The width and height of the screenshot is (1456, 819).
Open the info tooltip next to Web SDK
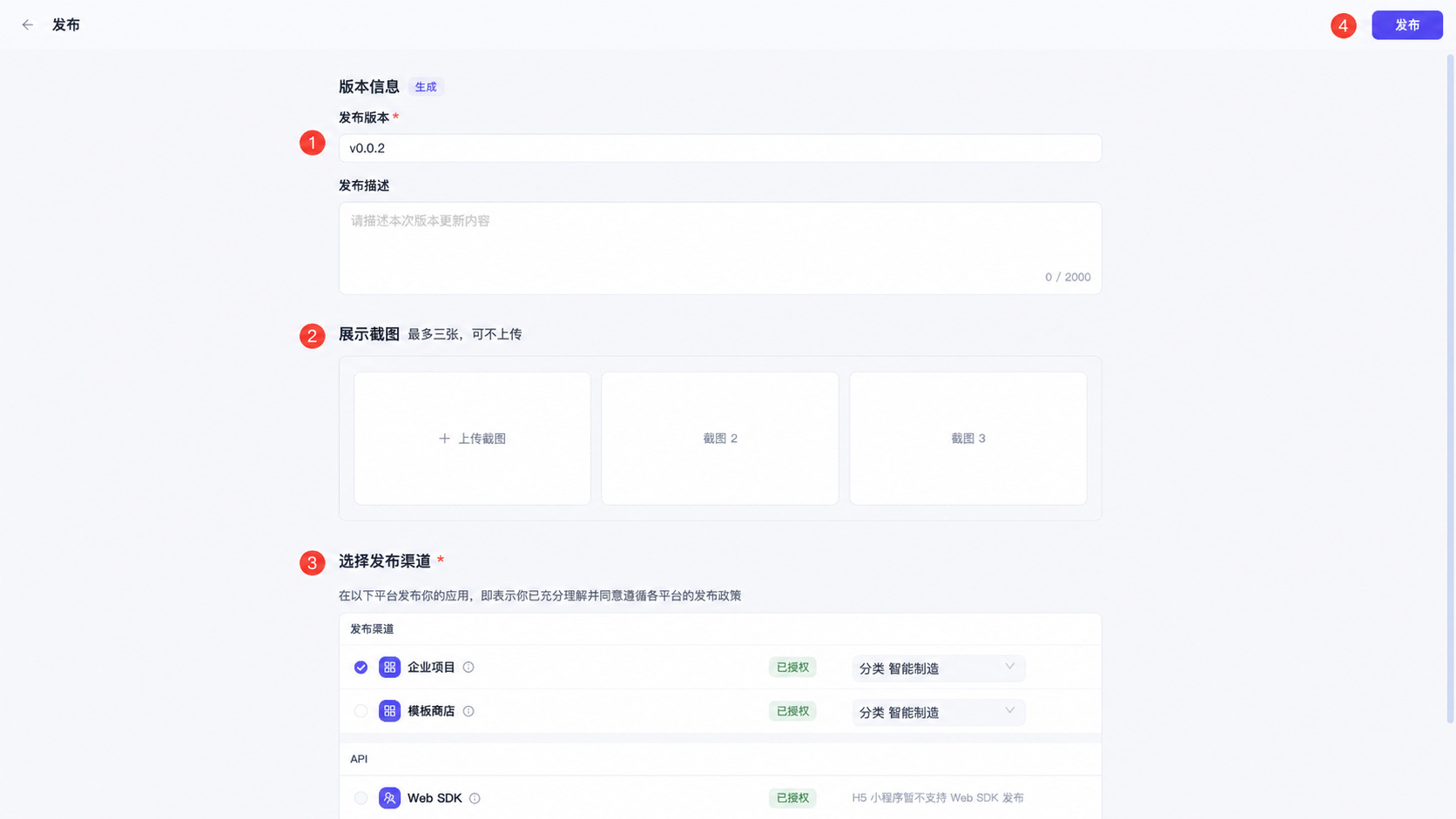point(475,798)
